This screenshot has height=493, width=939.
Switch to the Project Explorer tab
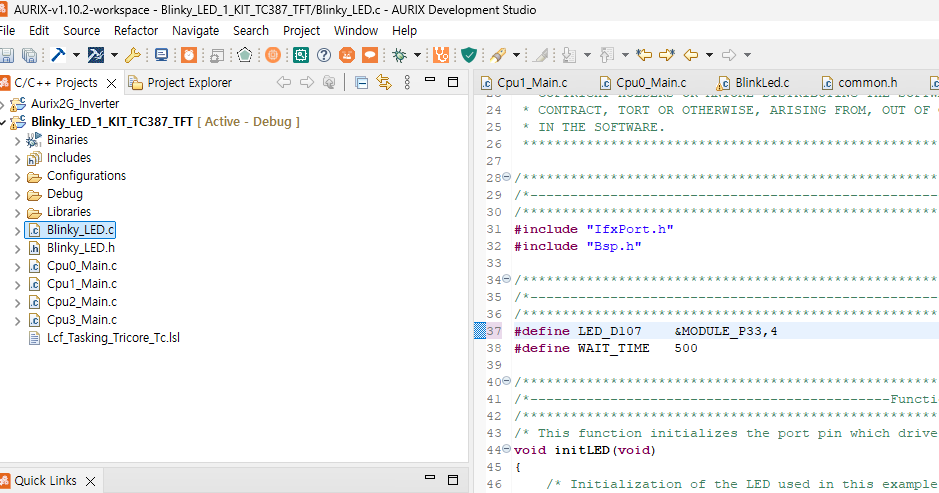coord(180,83)
